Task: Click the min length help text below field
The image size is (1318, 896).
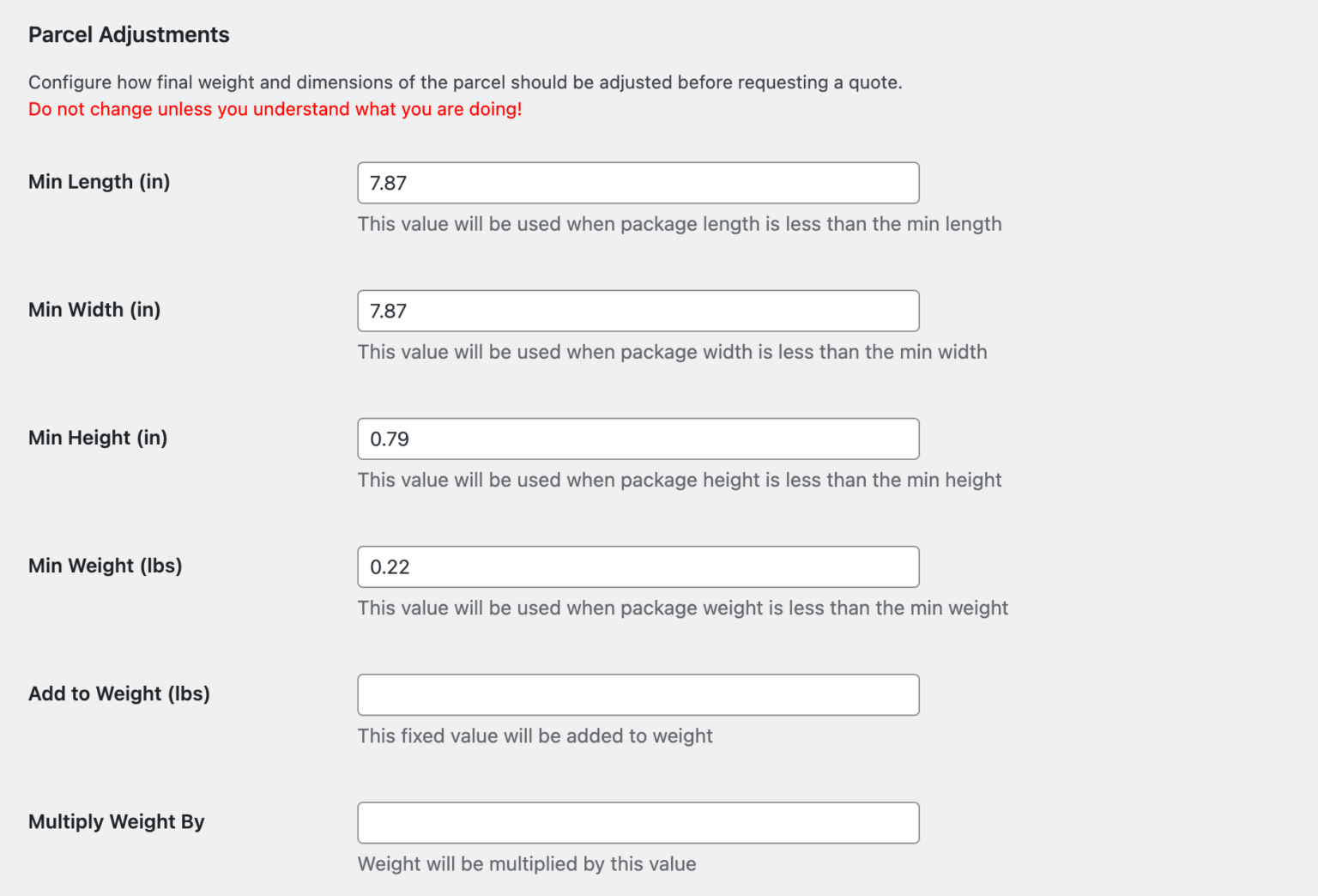Action: click(680, 223)
